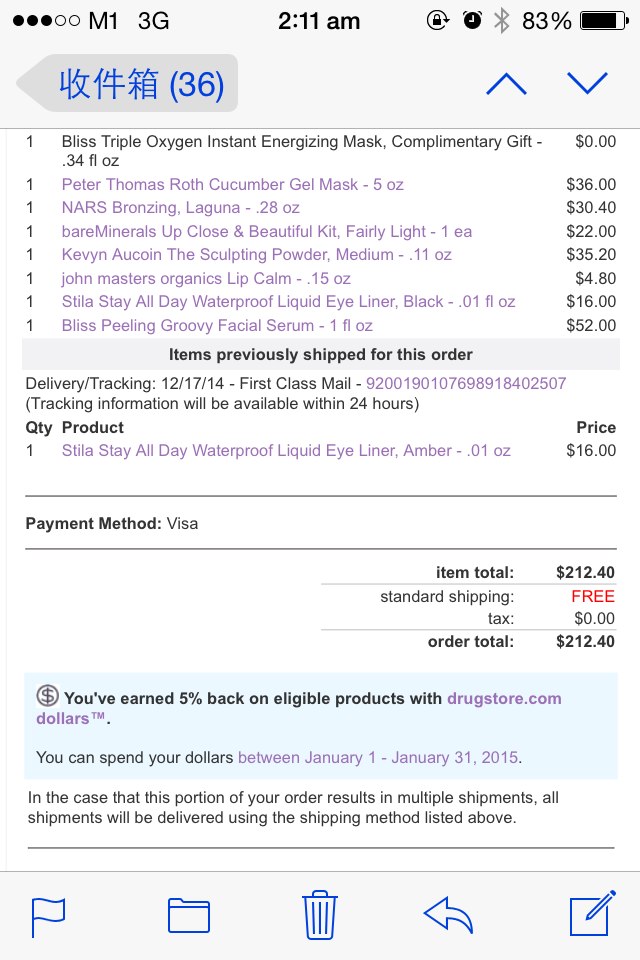640x960 pixels.
Task: Open Stila Eye Liner, Amber product link
Action: [x=286, y=450]
